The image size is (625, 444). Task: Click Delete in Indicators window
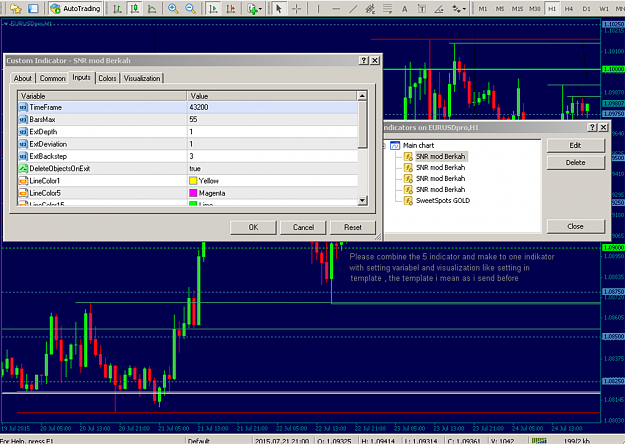(575, 163)
